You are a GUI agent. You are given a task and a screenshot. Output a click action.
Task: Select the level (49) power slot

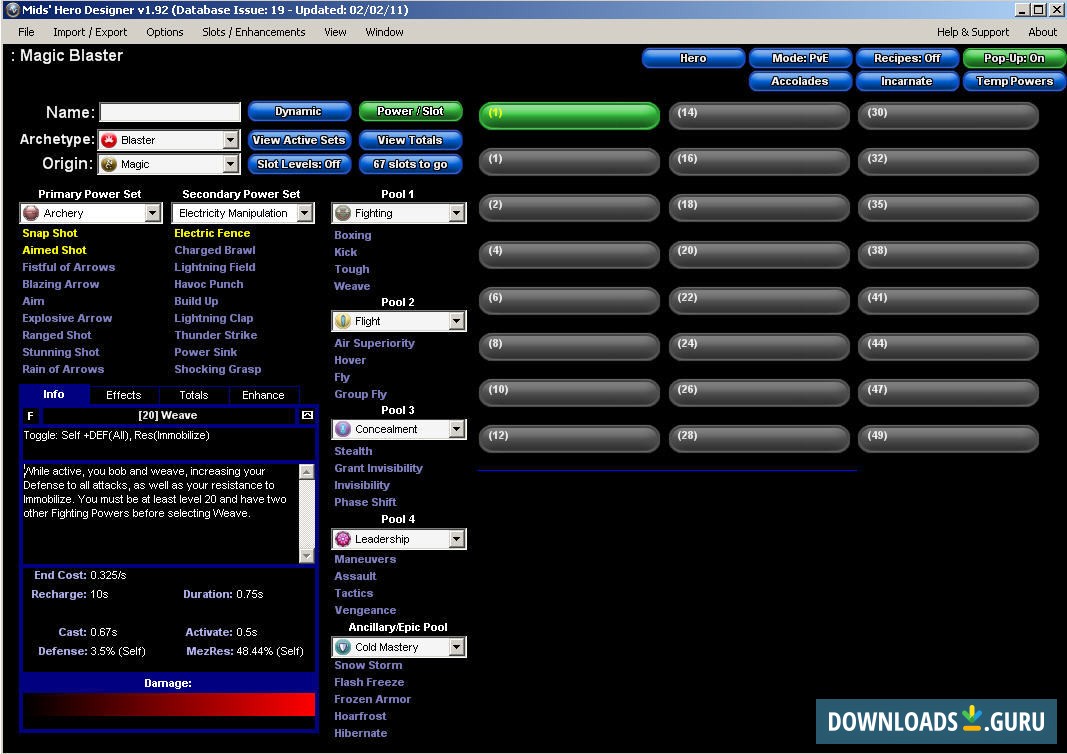point(949,438)
